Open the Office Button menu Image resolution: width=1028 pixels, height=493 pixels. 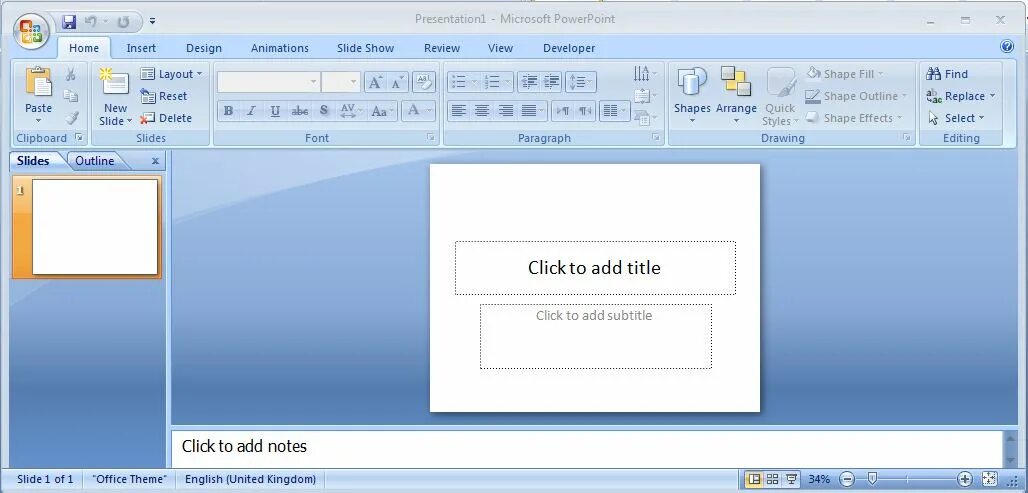31,31
